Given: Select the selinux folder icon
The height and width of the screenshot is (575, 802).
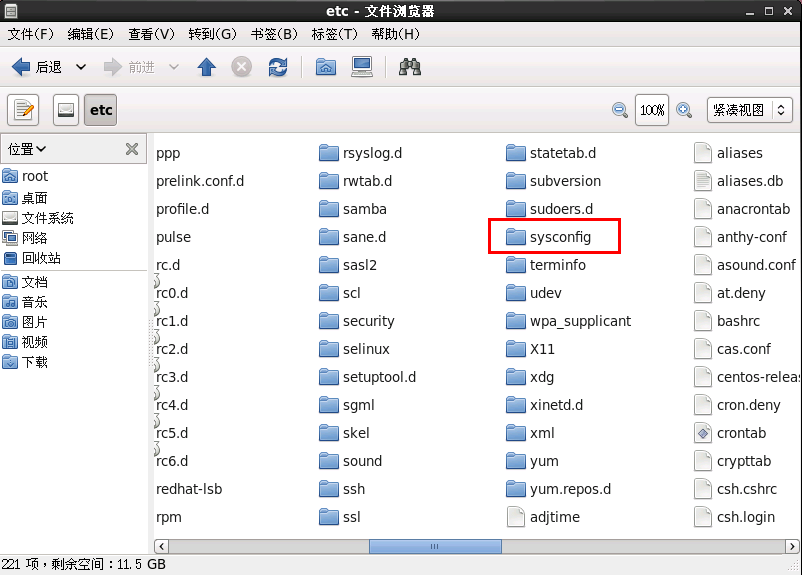Looking at the screenshot, I should (x=328, y=349).
